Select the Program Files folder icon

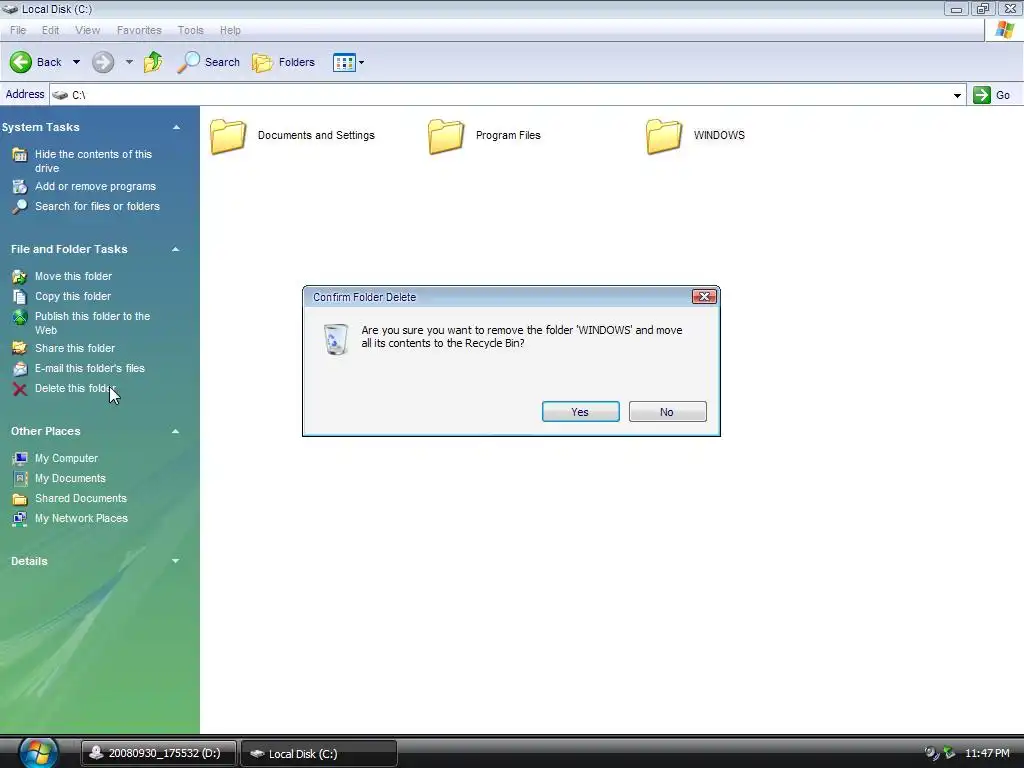point(446,136)
